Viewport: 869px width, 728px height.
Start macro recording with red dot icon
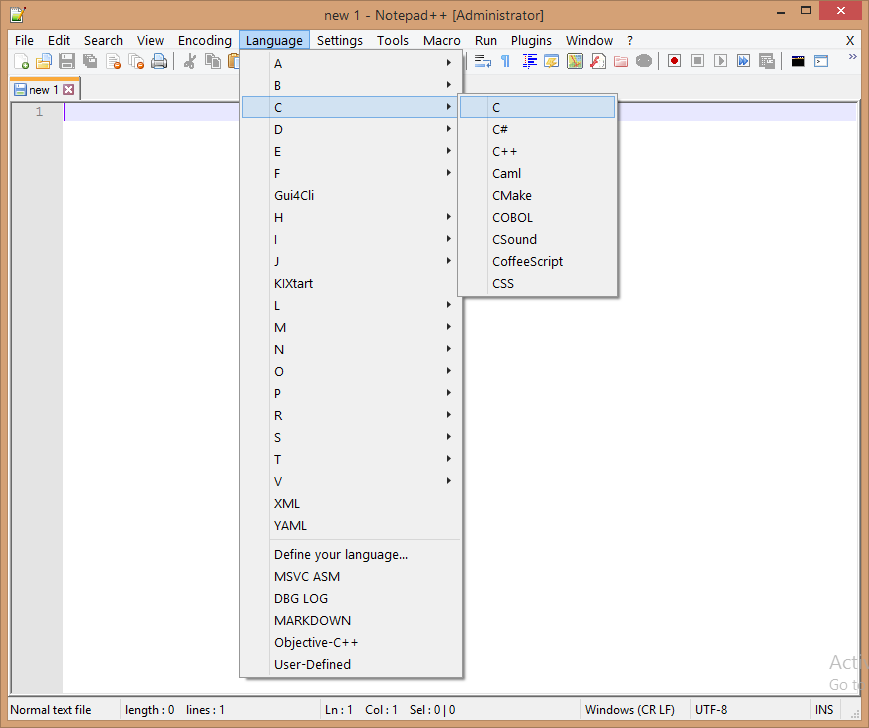(x=674, y=61)
